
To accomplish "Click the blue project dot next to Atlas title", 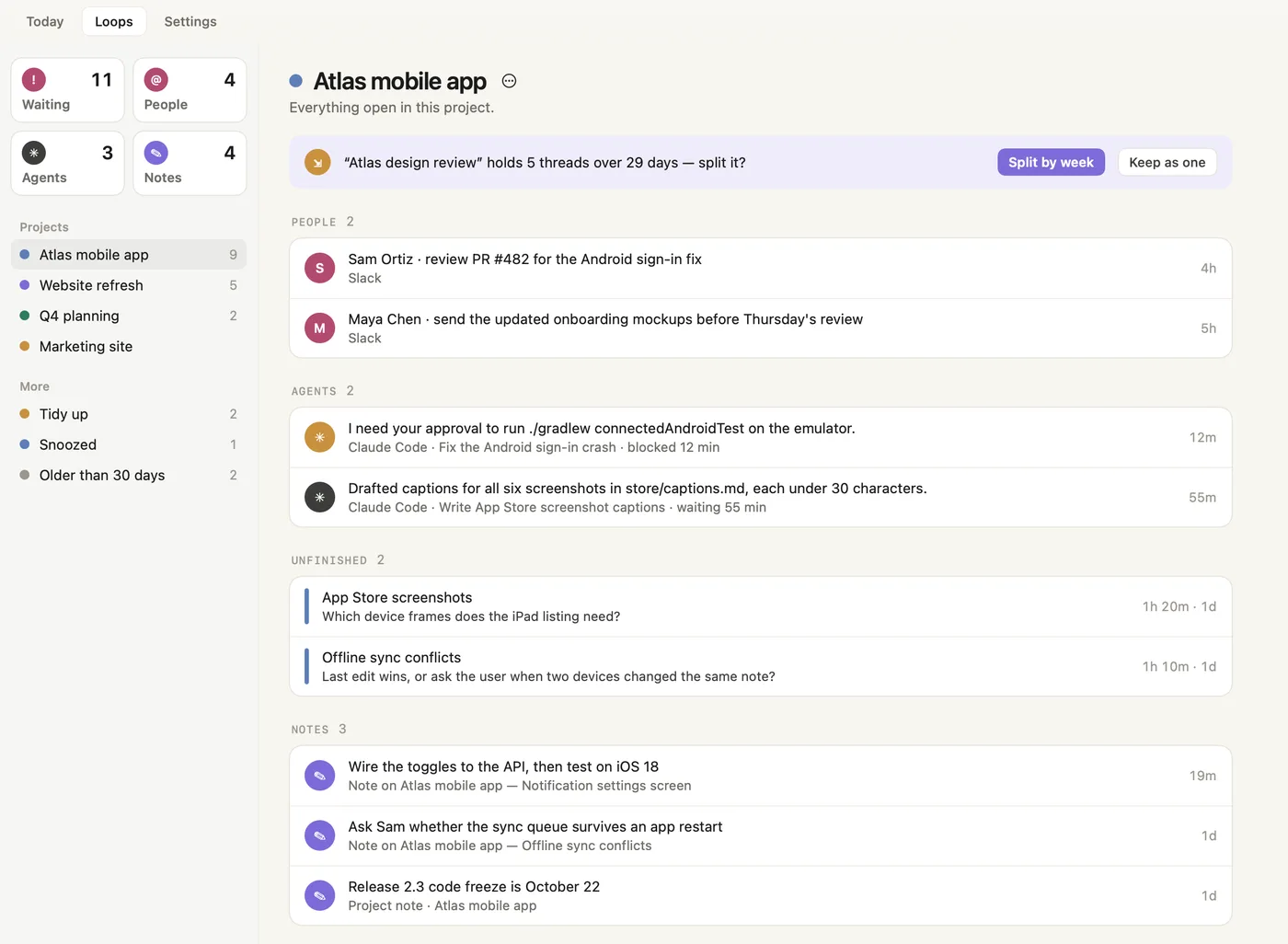I will 296,81.
